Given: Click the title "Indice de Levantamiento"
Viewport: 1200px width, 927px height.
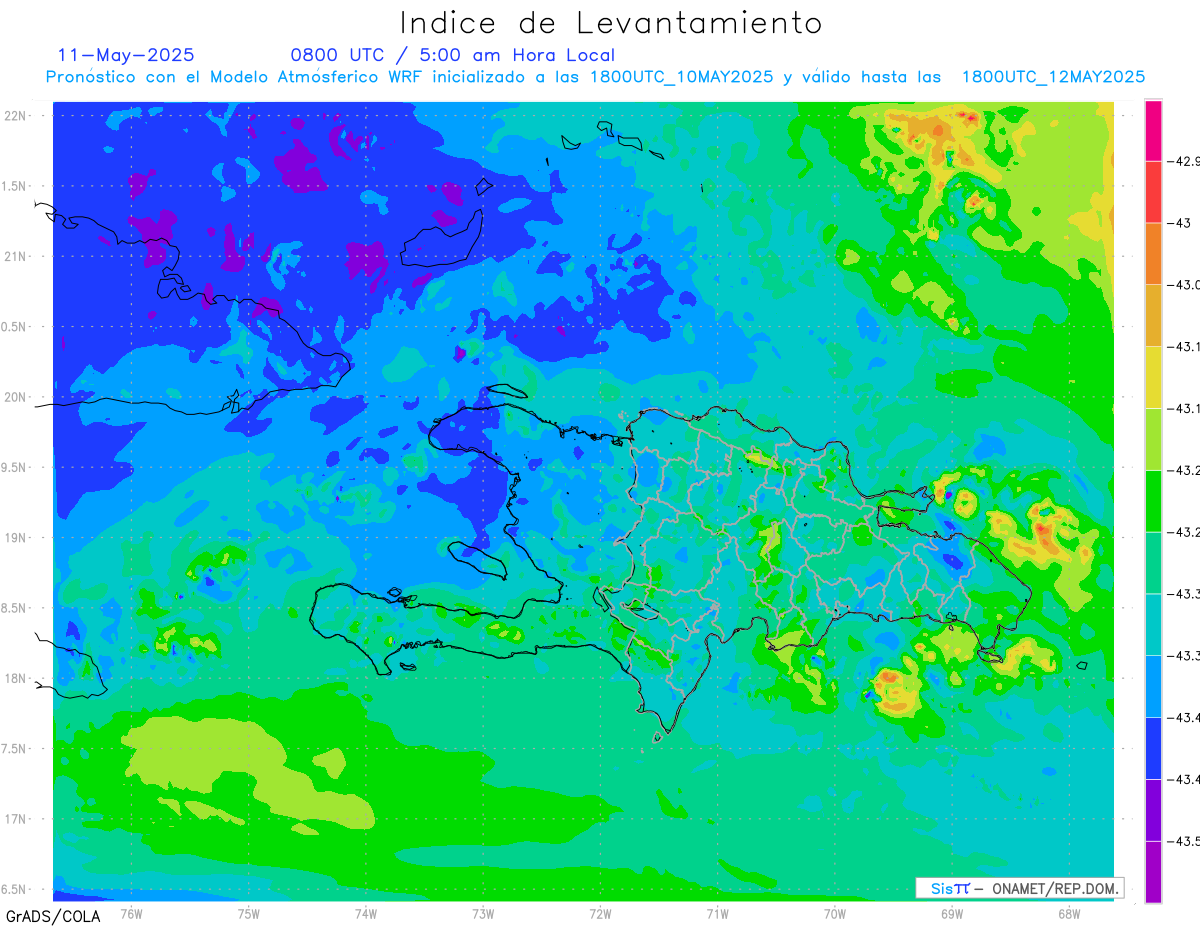Looking at the screenshot, I should tap(611, 23).
